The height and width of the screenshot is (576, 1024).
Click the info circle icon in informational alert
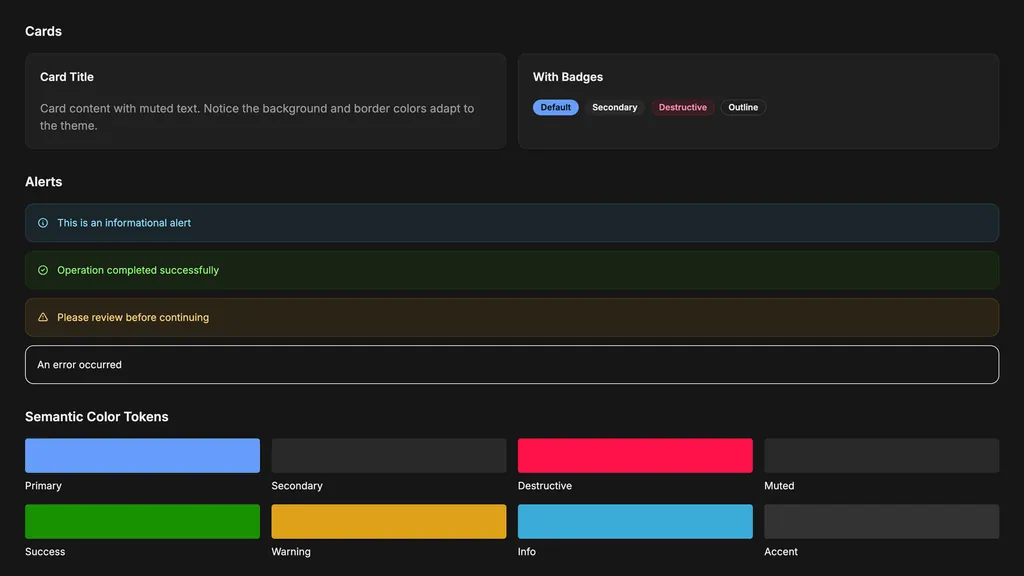pyautogui.click(x=43, y=223)
